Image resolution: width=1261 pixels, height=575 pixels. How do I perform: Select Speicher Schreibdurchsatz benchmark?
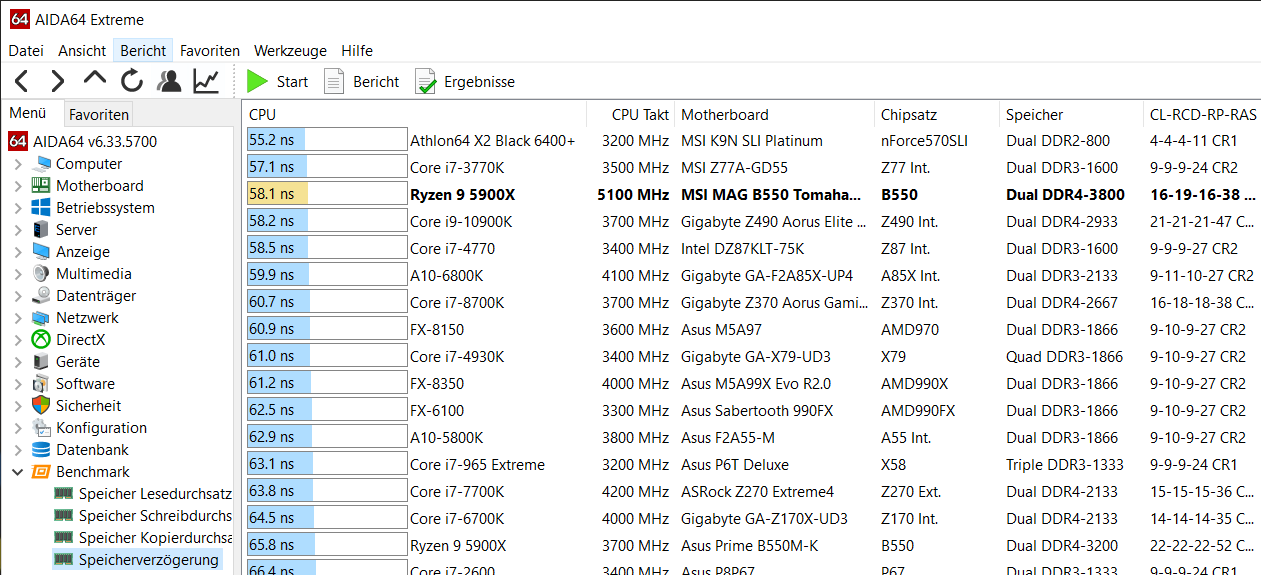tap(155, 516)
